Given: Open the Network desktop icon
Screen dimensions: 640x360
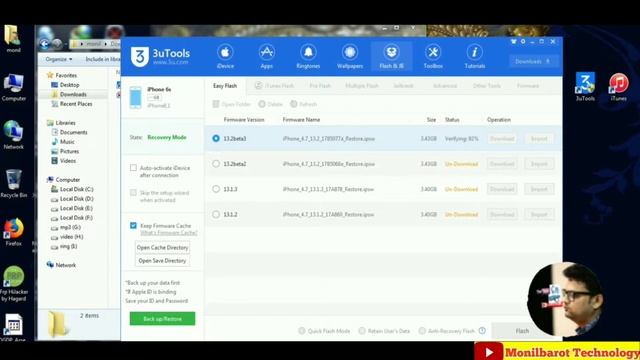Looking at the screenshot, I should [13, 135].
